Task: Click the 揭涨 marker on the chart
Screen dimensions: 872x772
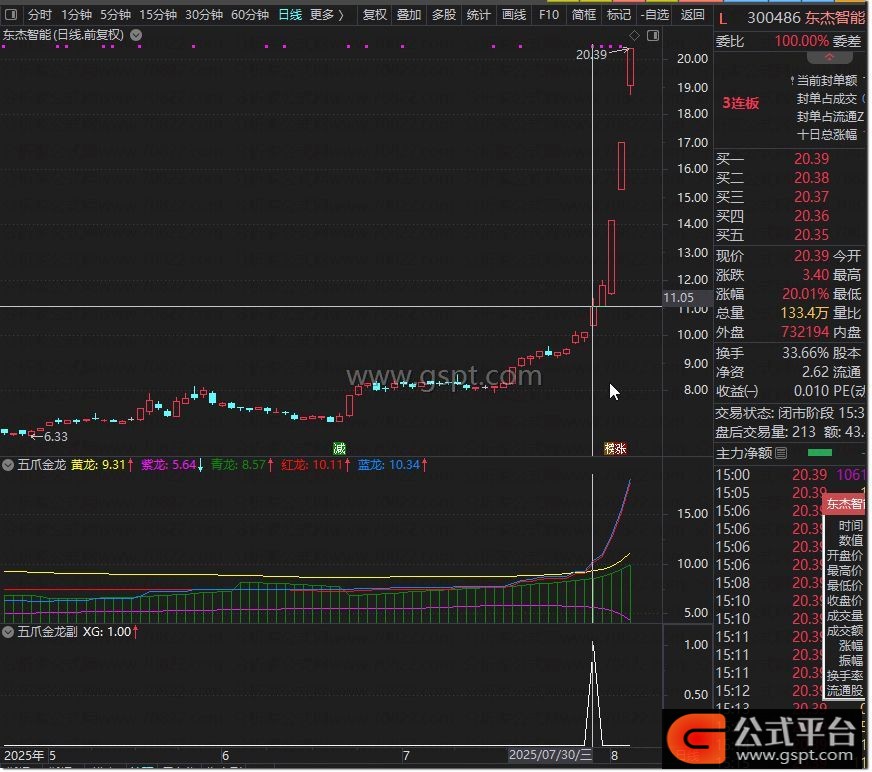Action: (x=617, y=449)
